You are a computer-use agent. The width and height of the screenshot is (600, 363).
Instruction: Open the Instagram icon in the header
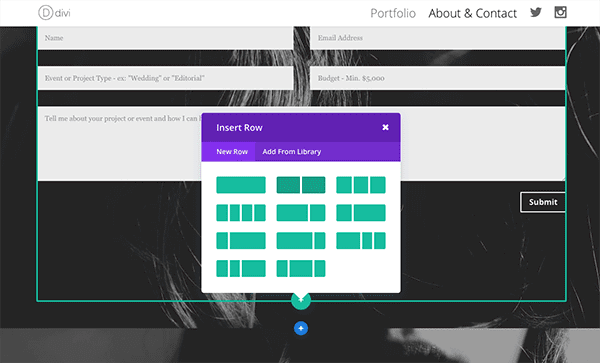(561, 12)
